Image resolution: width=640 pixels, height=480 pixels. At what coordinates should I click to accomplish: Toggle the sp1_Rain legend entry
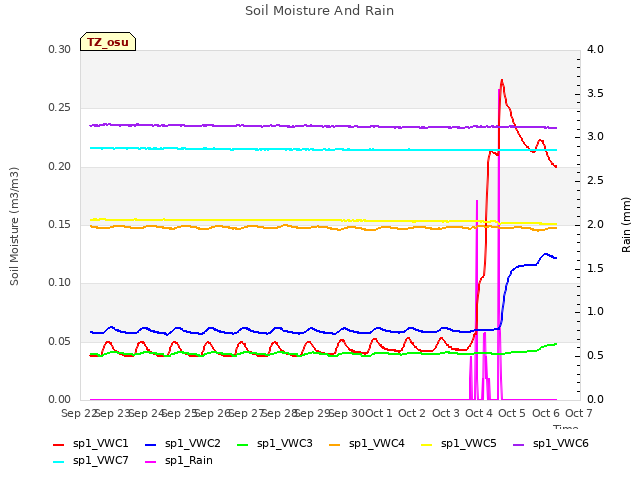pos(179,461)
